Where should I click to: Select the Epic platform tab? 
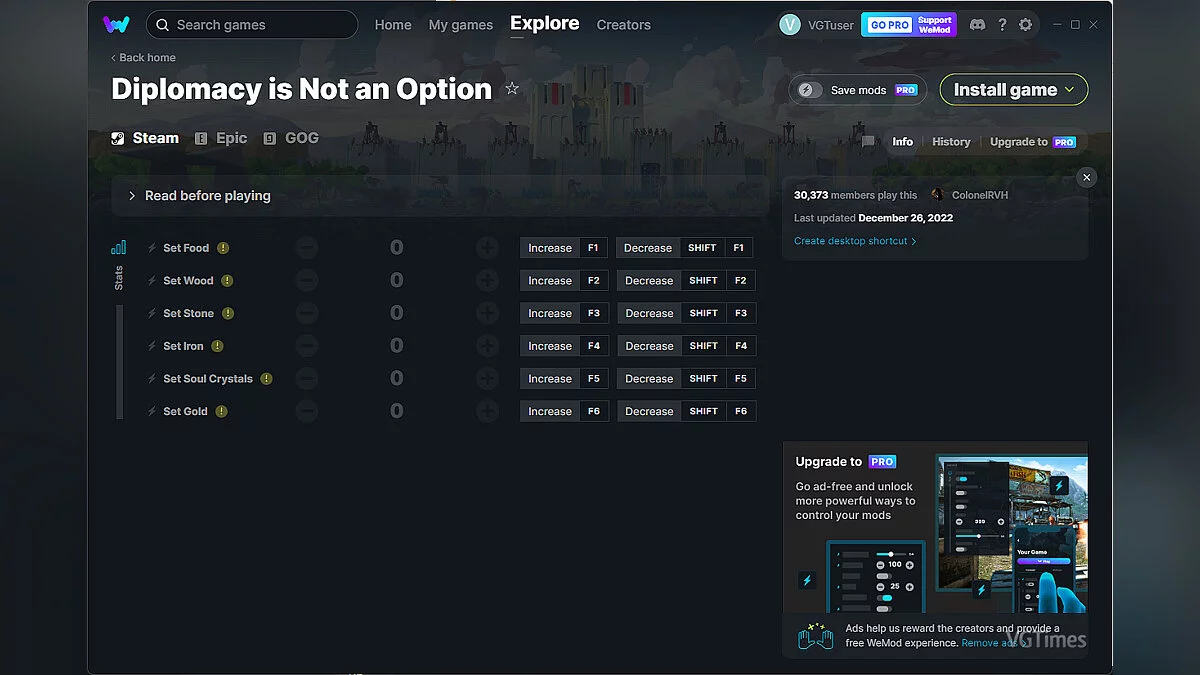221,139
